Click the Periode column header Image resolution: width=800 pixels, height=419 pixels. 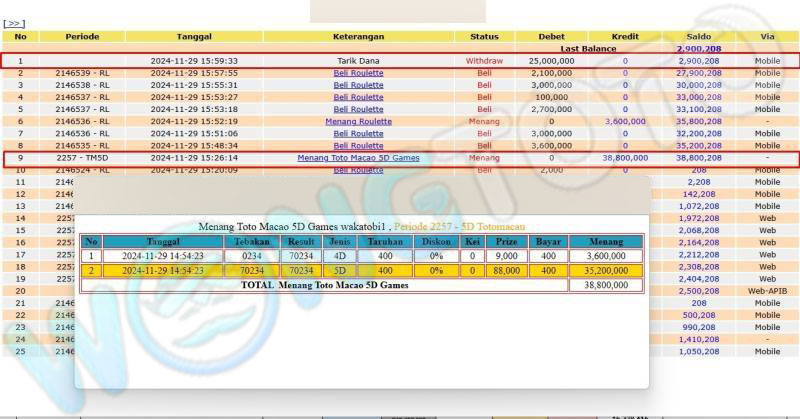point(82,36)
